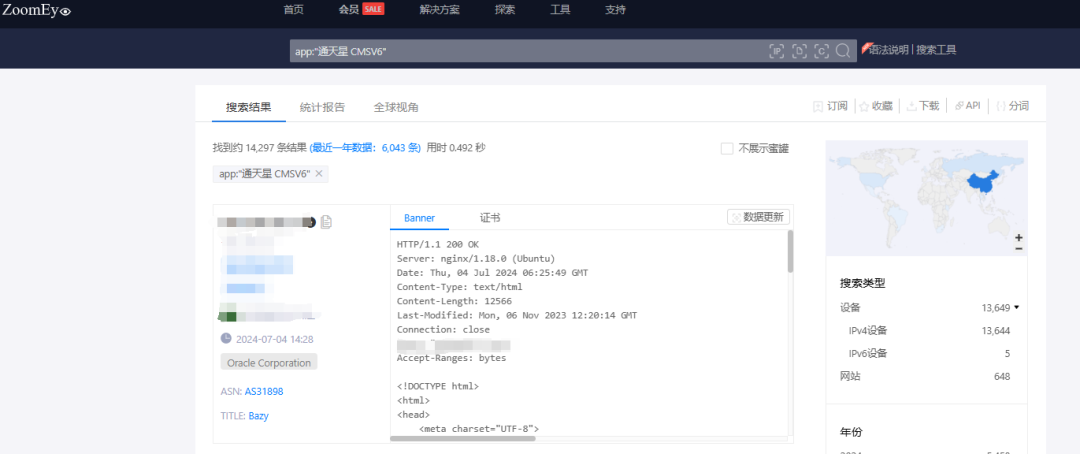The width and height of the screenshot is (1080, 454).
Task: Remove the app:"通天星 CMSV6" filter tag
Action: pos(319,174)
